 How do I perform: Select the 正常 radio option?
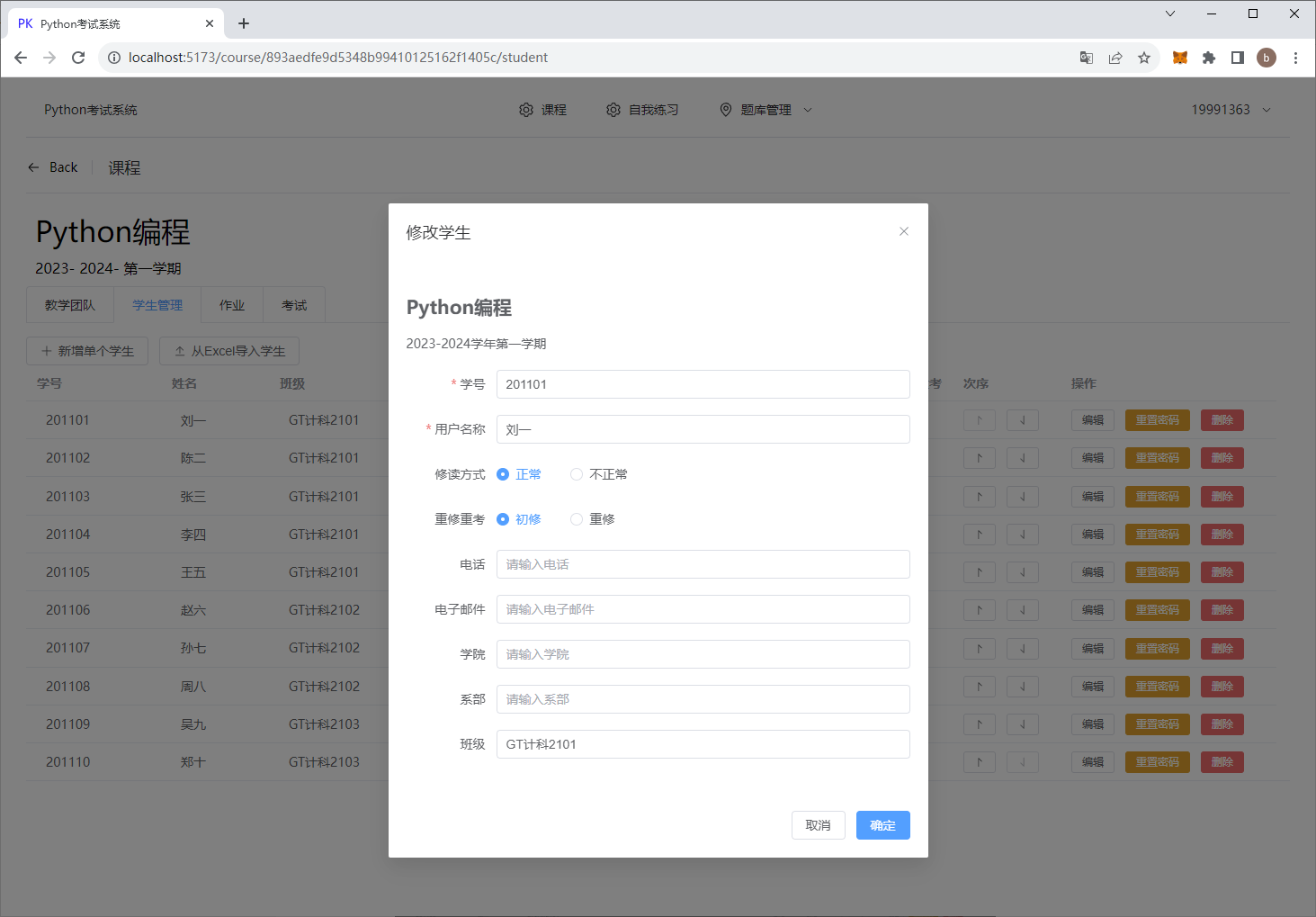click(519, 474)
